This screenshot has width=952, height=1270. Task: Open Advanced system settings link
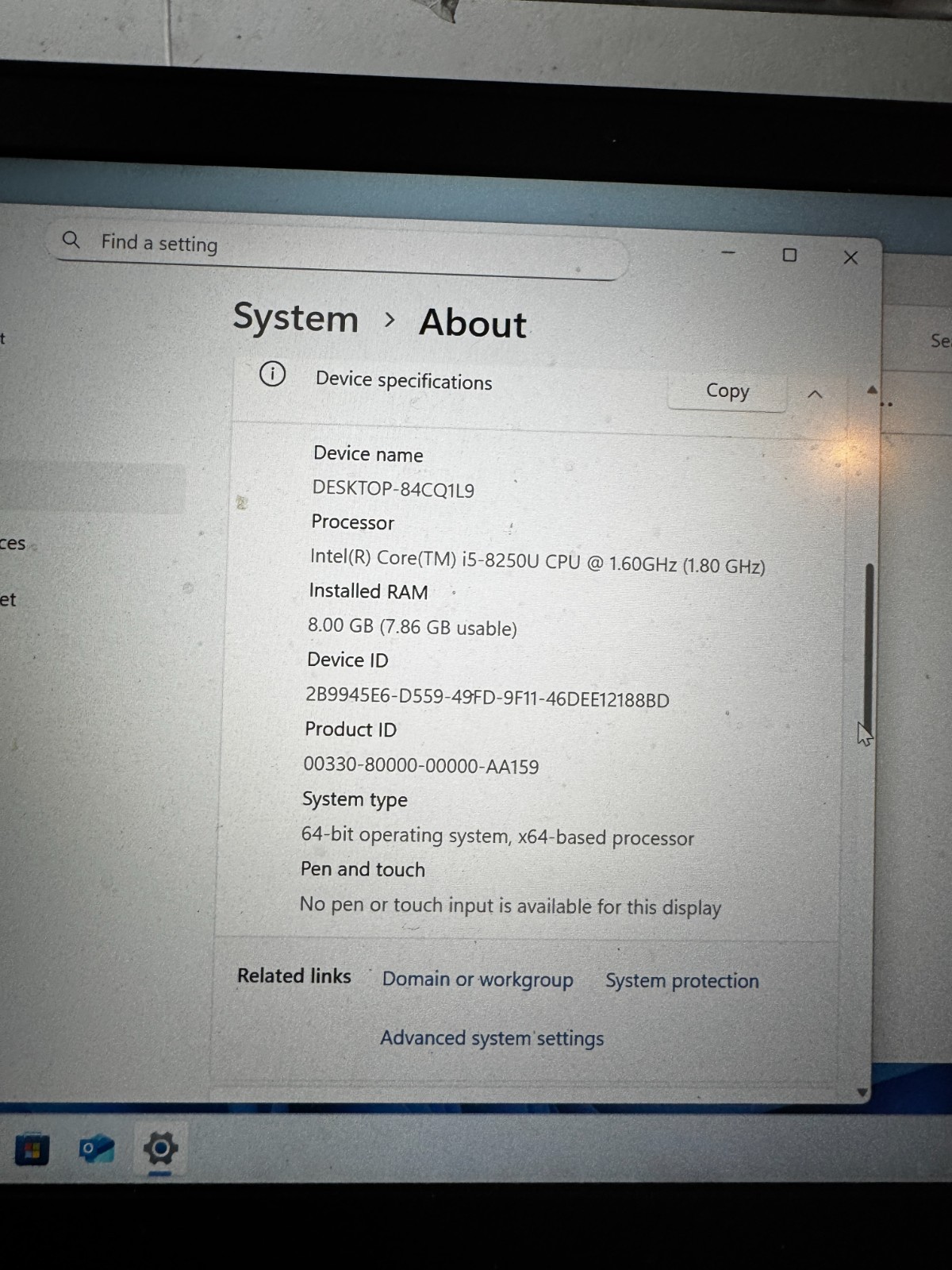click(x=492, y=1038)
